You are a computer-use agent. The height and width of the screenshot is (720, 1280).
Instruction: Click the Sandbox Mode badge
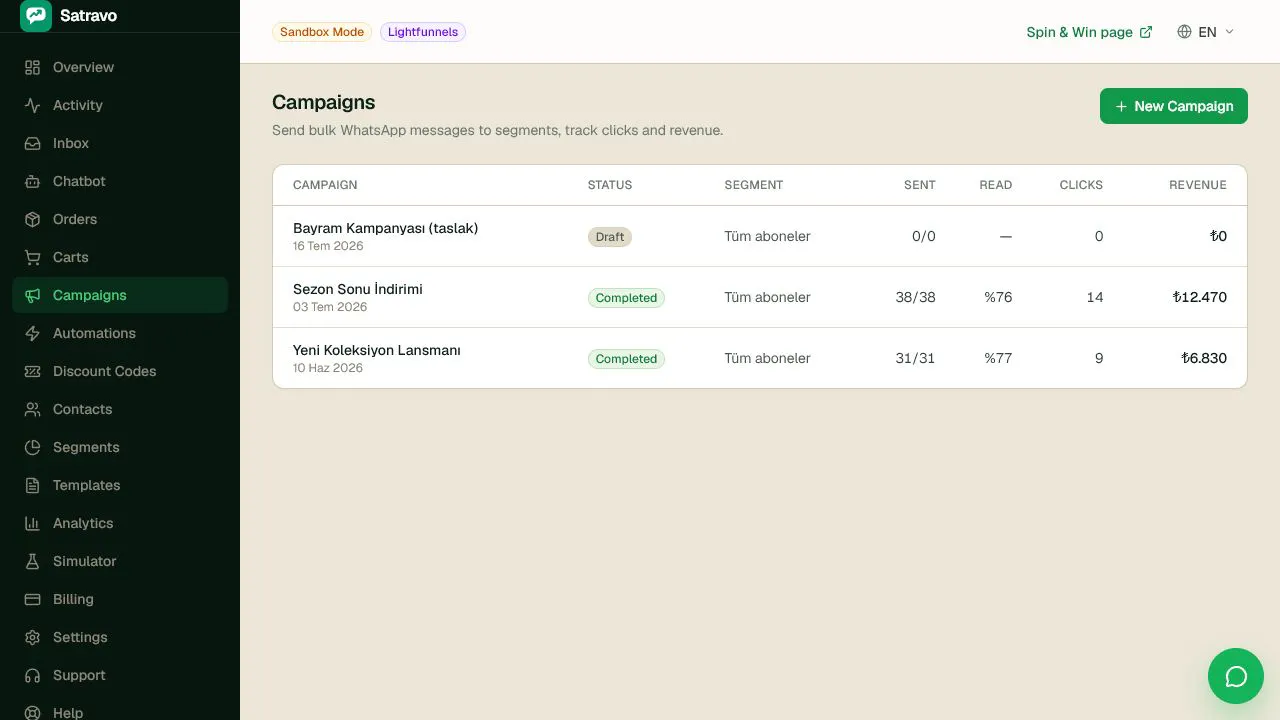pyautogui.click(x=322, y=32)
